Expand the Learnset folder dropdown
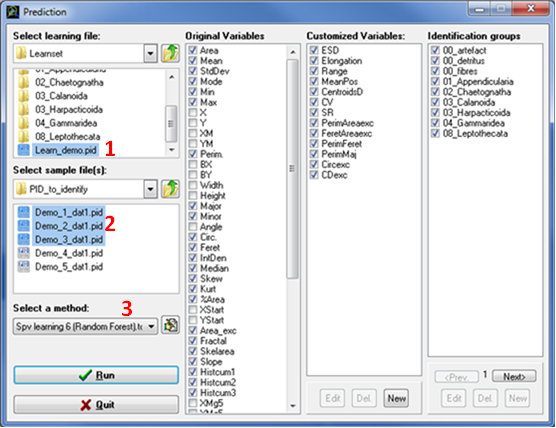 point(150,54)
